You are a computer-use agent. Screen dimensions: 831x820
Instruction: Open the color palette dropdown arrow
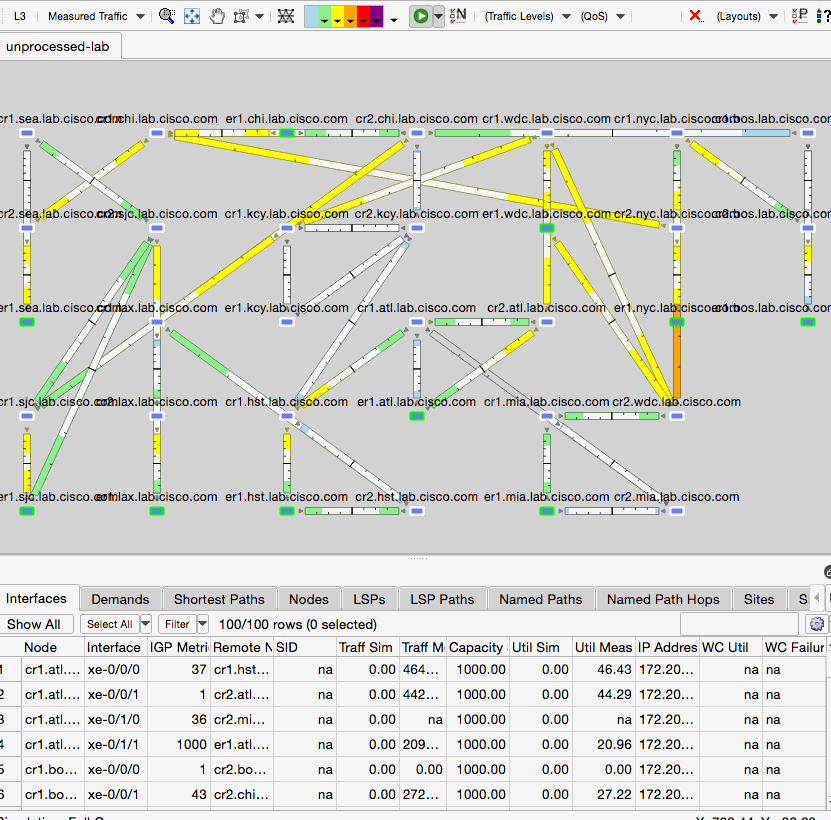point(394,20)
